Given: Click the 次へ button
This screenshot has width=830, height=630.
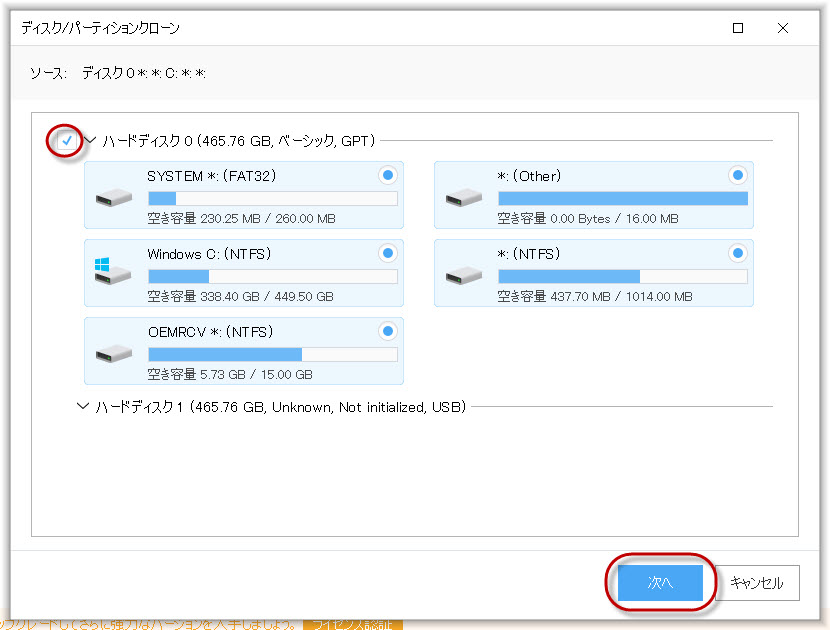Looking at the screenshot, I should click(x=660, y=583).
